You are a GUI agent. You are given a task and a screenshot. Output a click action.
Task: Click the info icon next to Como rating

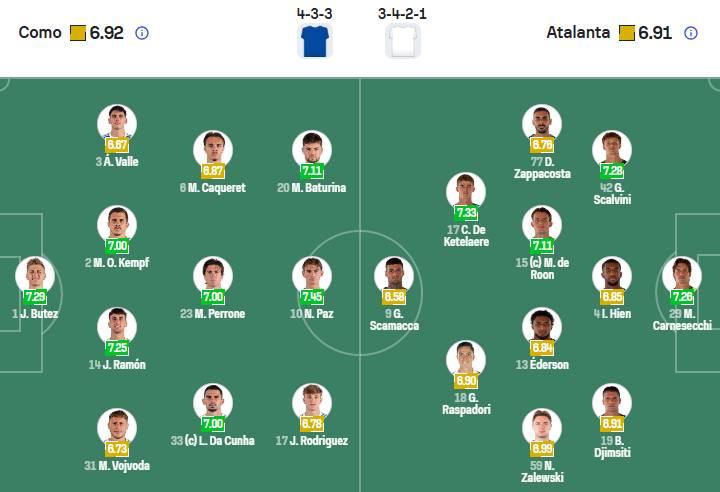coord(142,33)
